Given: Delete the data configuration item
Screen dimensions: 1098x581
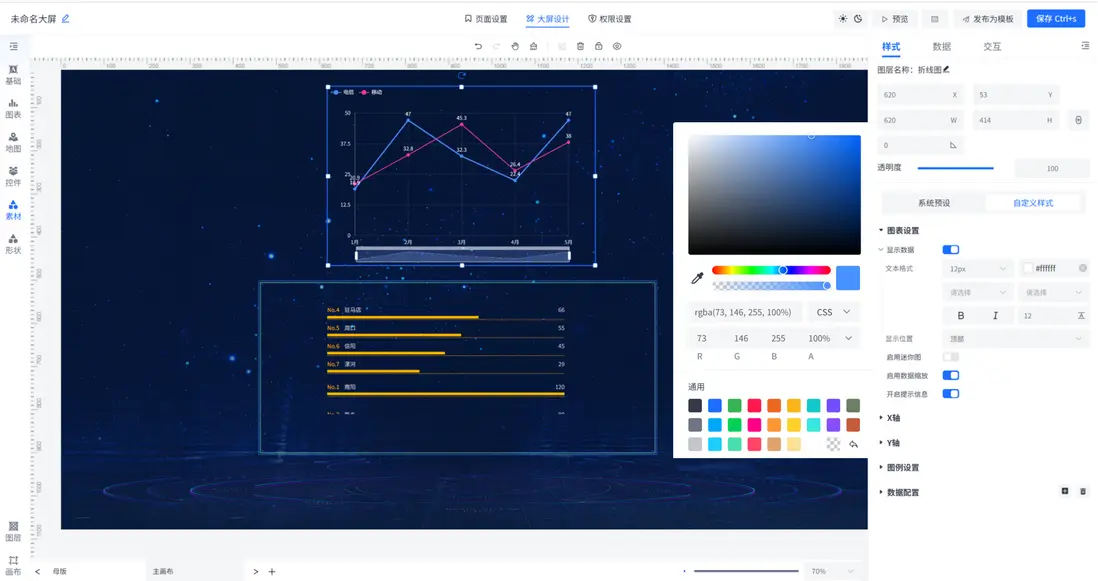Looking at the screenshot, I should point(1083,491).
